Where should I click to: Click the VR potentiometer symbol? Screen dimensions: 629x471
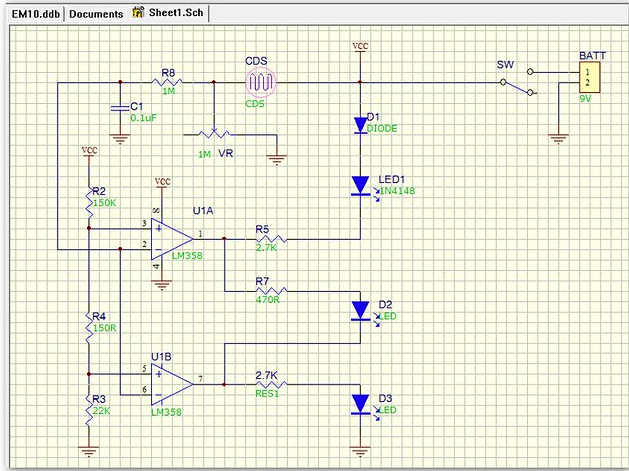(x=213, y=133)
